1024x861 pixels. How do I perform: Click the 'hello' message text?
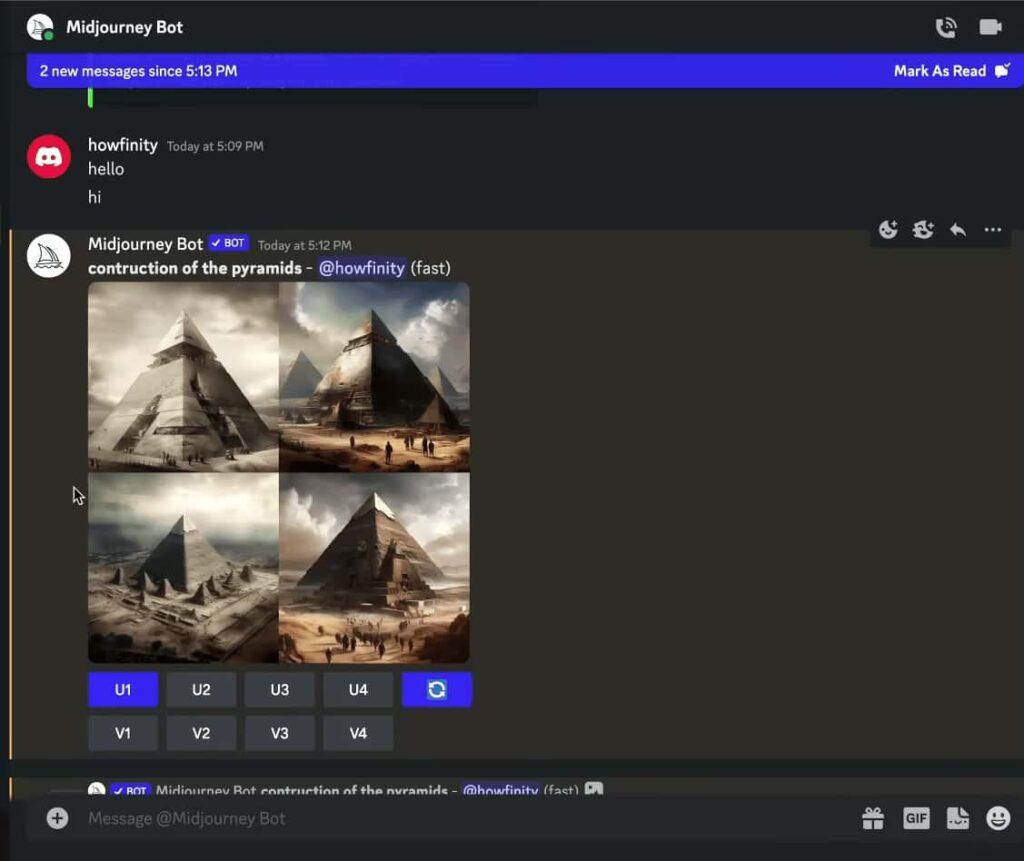pos(106,169)
